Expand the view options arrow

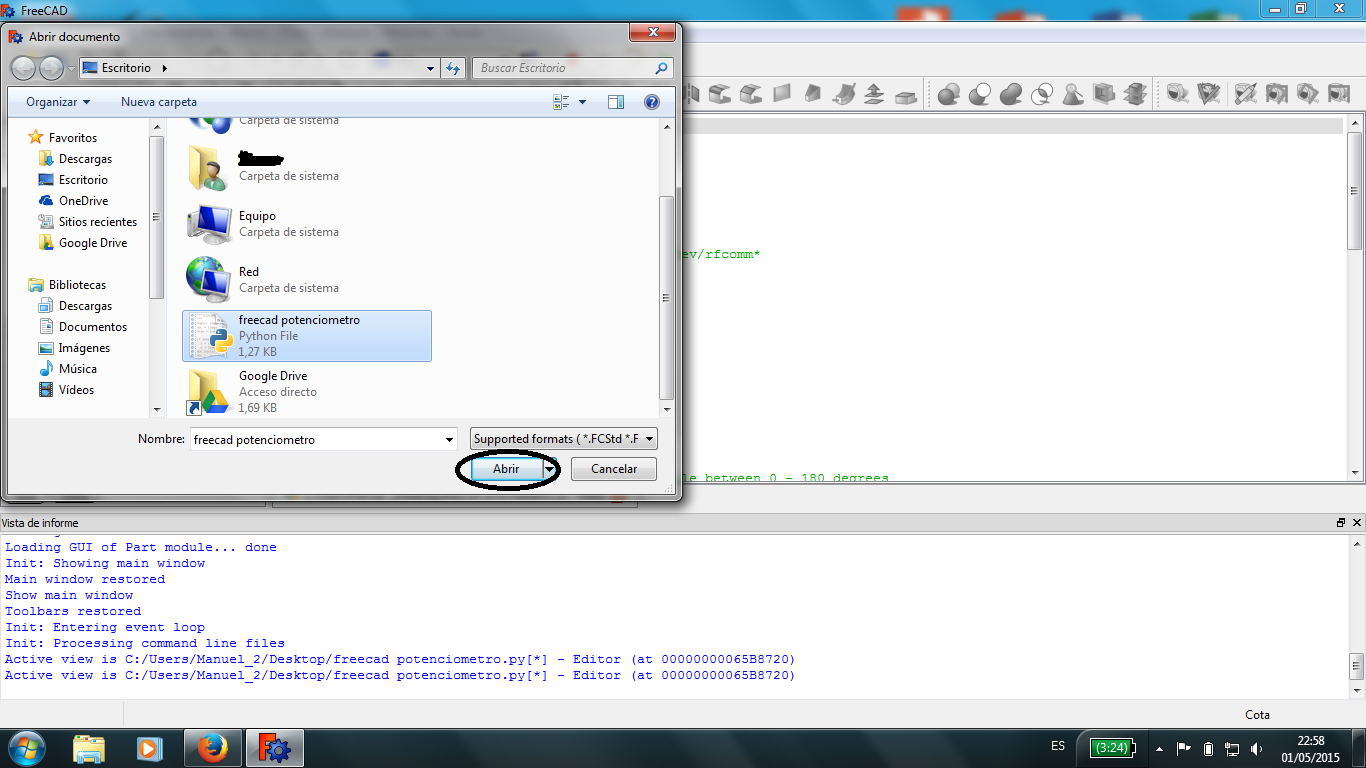[583, 102]
